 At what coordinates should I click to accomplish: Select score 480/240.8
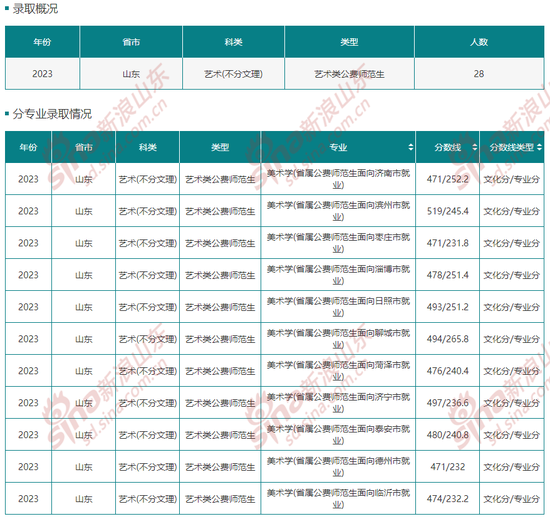(x=448, y=435)
